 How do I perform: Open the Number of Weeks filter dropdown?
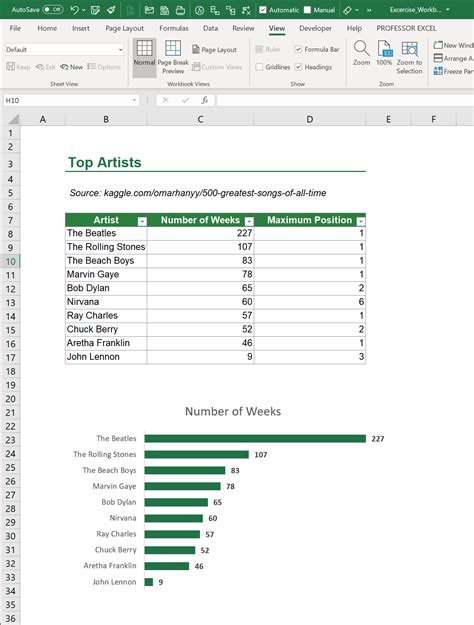(x=249, y=222)
